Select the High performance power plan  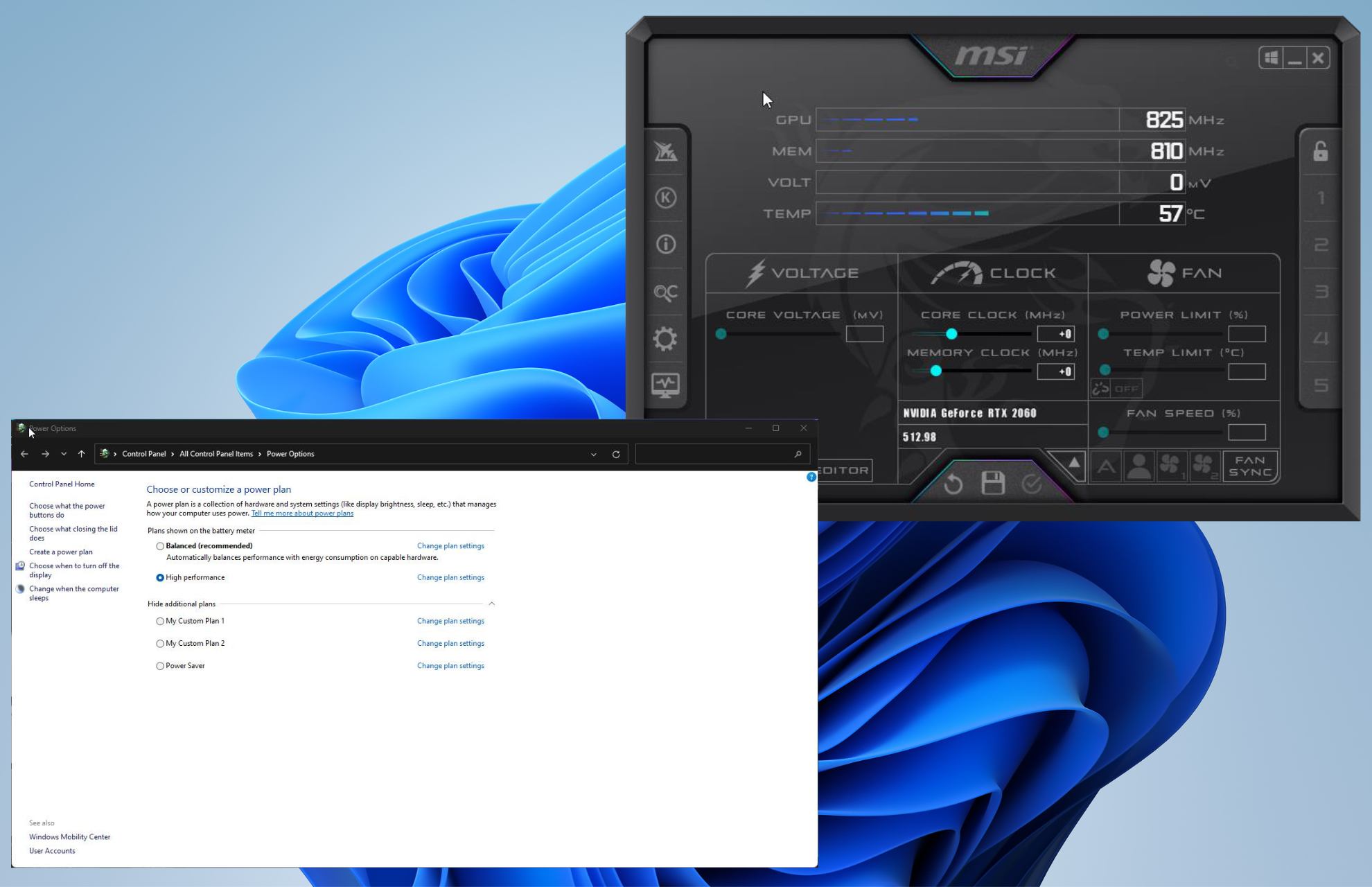[160, 577]
